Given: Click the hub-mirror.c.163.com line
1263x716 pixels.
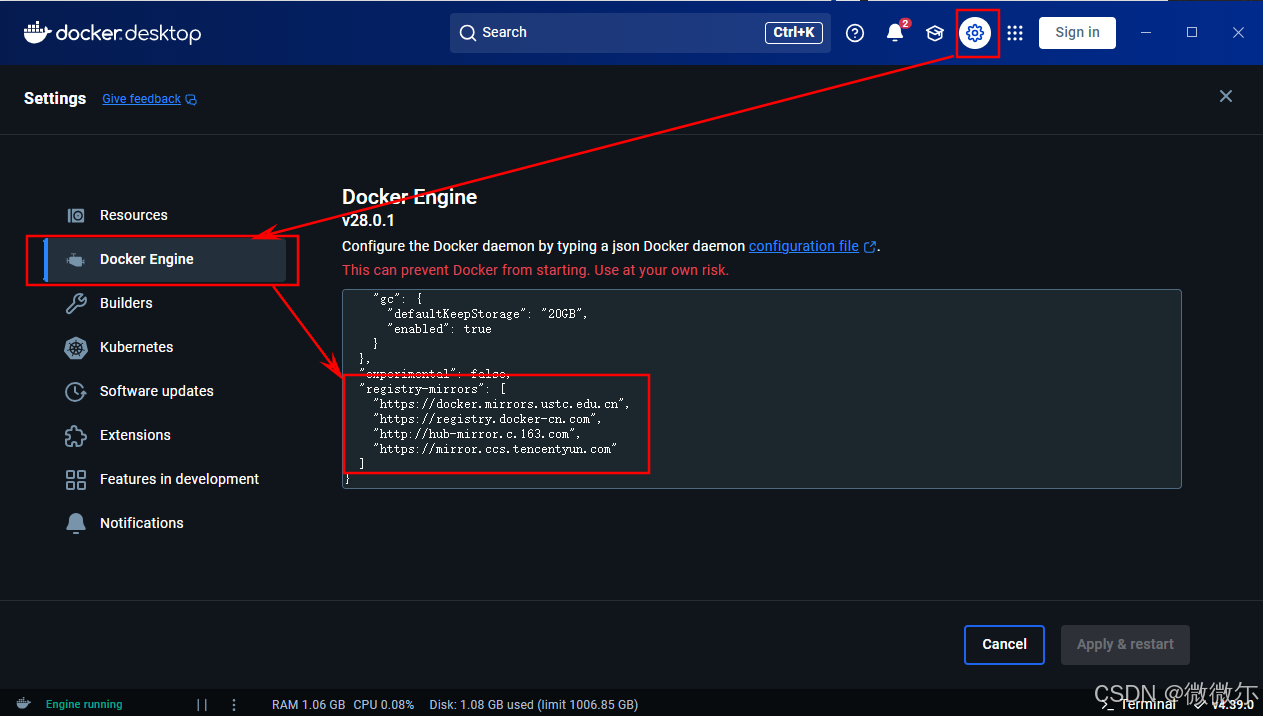Looking at the screenshot, I should [477, 434].
